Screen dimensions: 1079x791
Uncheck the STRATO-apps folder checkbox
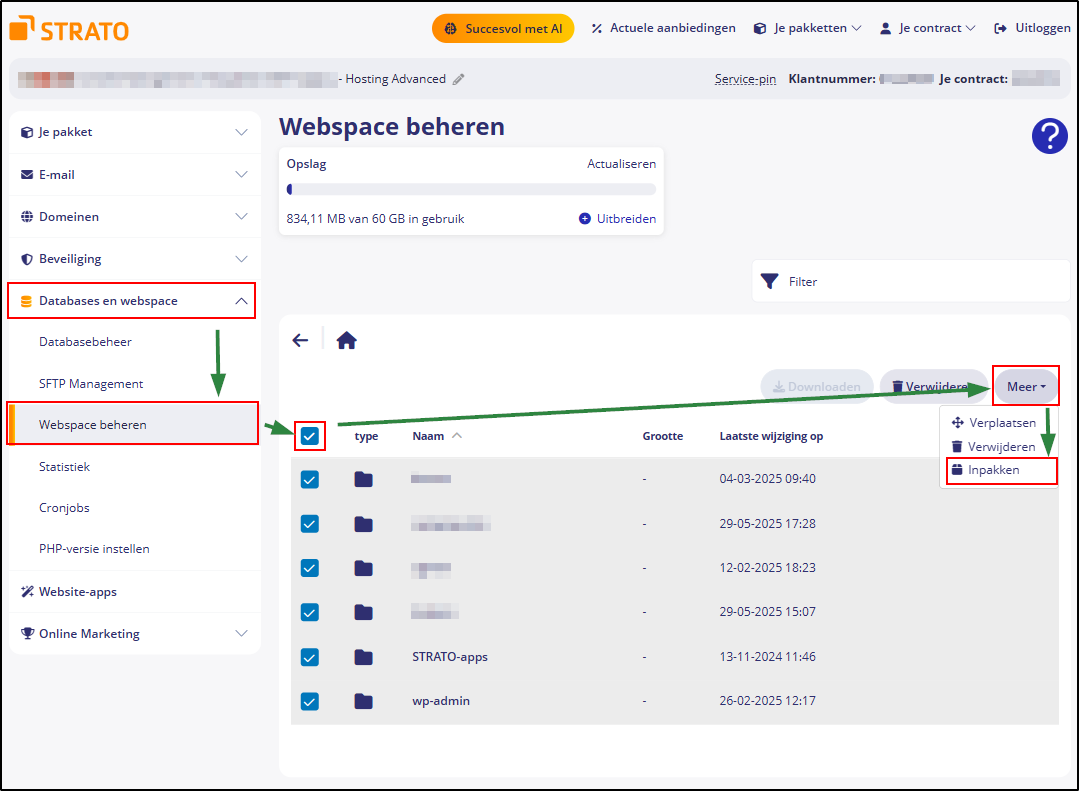[x=310, y=657]
